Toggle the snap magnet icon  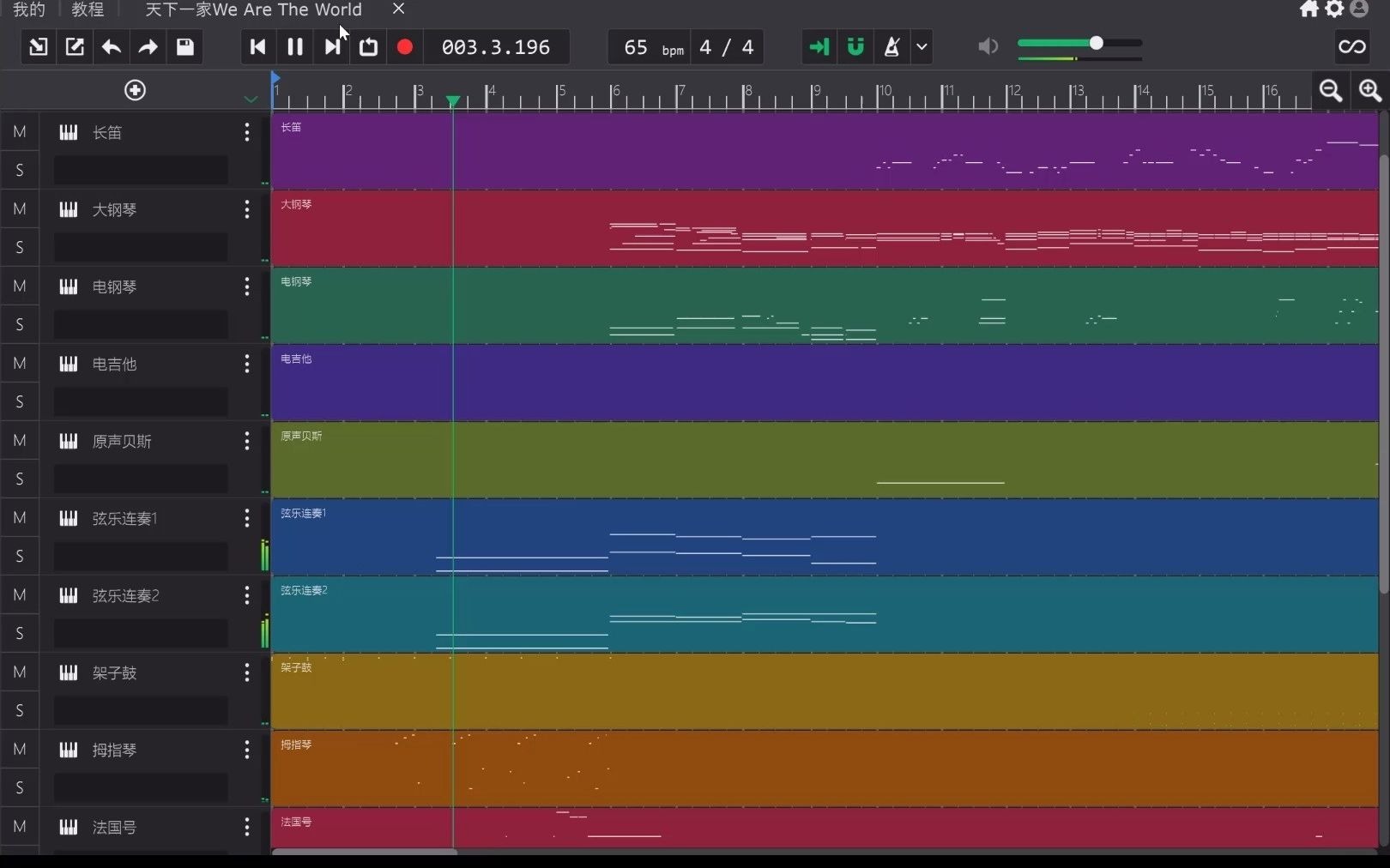tap(855, 47)
